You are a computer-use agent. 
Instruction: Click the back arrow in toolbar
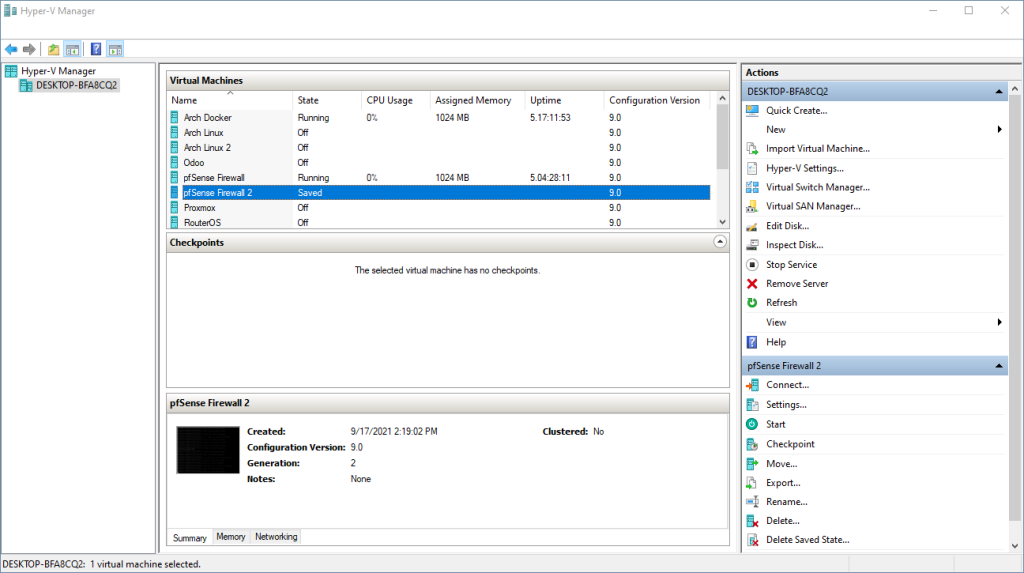(11, 50)
